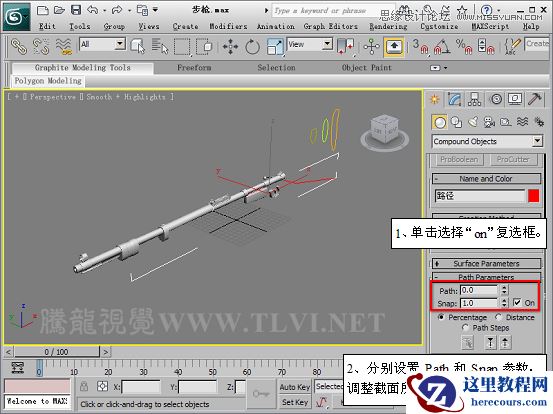Open the Rendering menu
The height and width of the screenshot is (414, 553).
point(388,26)
